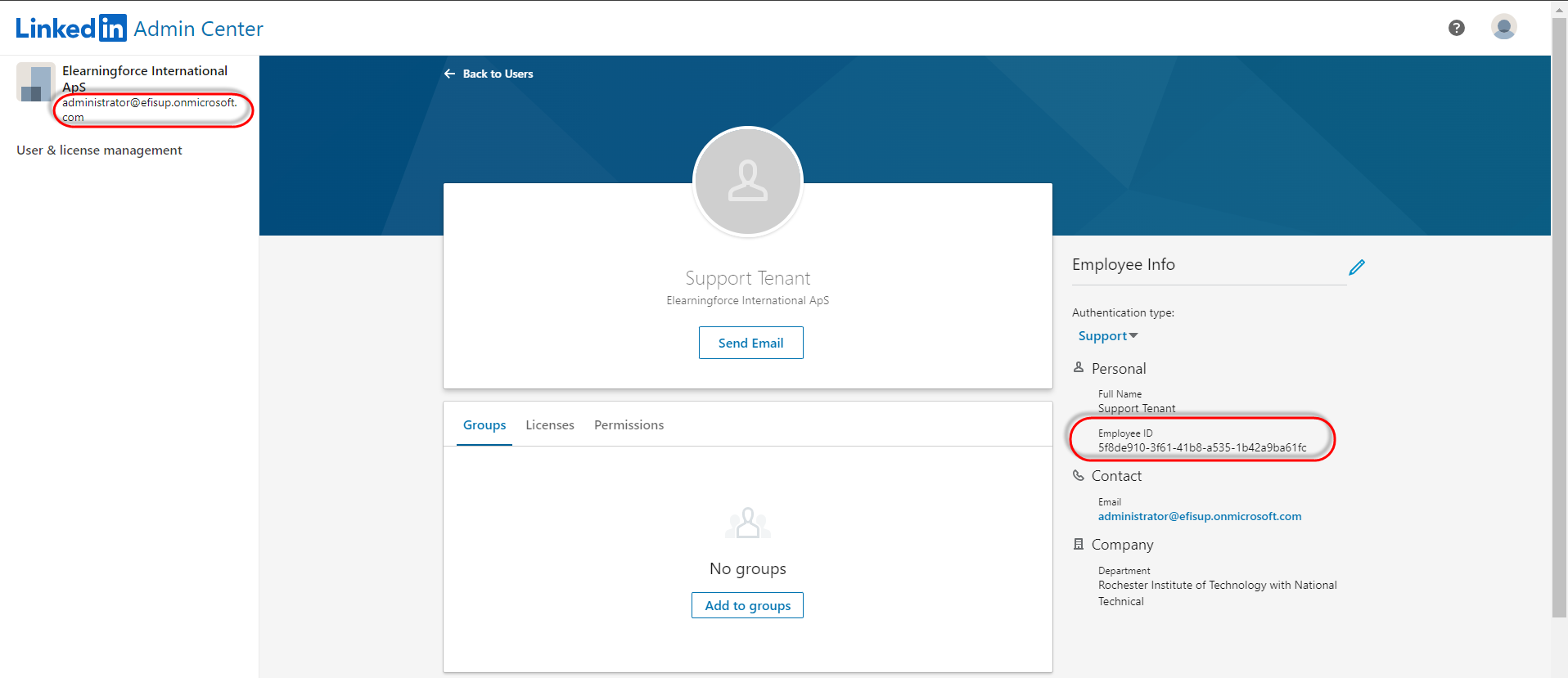Screen dimensions: 1568x678
Task: Open the administrator email link under Contact
Action: point(1200,516)
